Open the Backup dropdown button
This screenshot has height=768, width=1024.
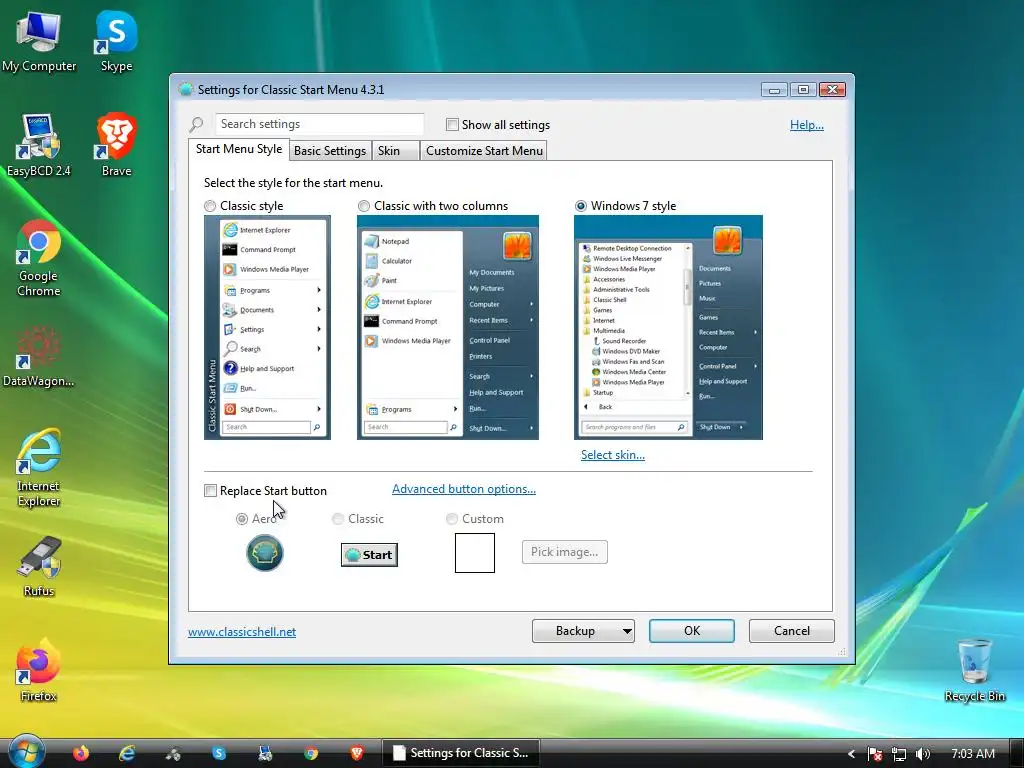click(x=583, y=631)
